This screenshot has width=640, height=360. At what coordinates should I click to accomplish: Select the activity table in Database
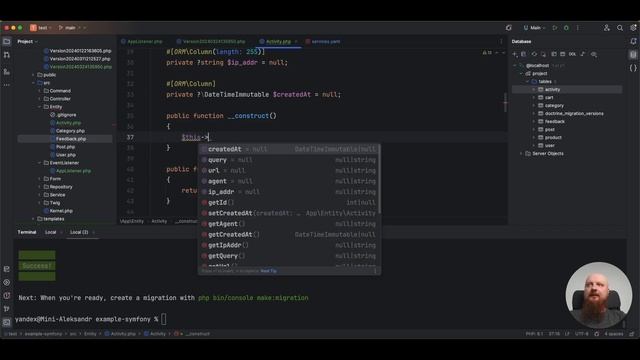point(552,89)
